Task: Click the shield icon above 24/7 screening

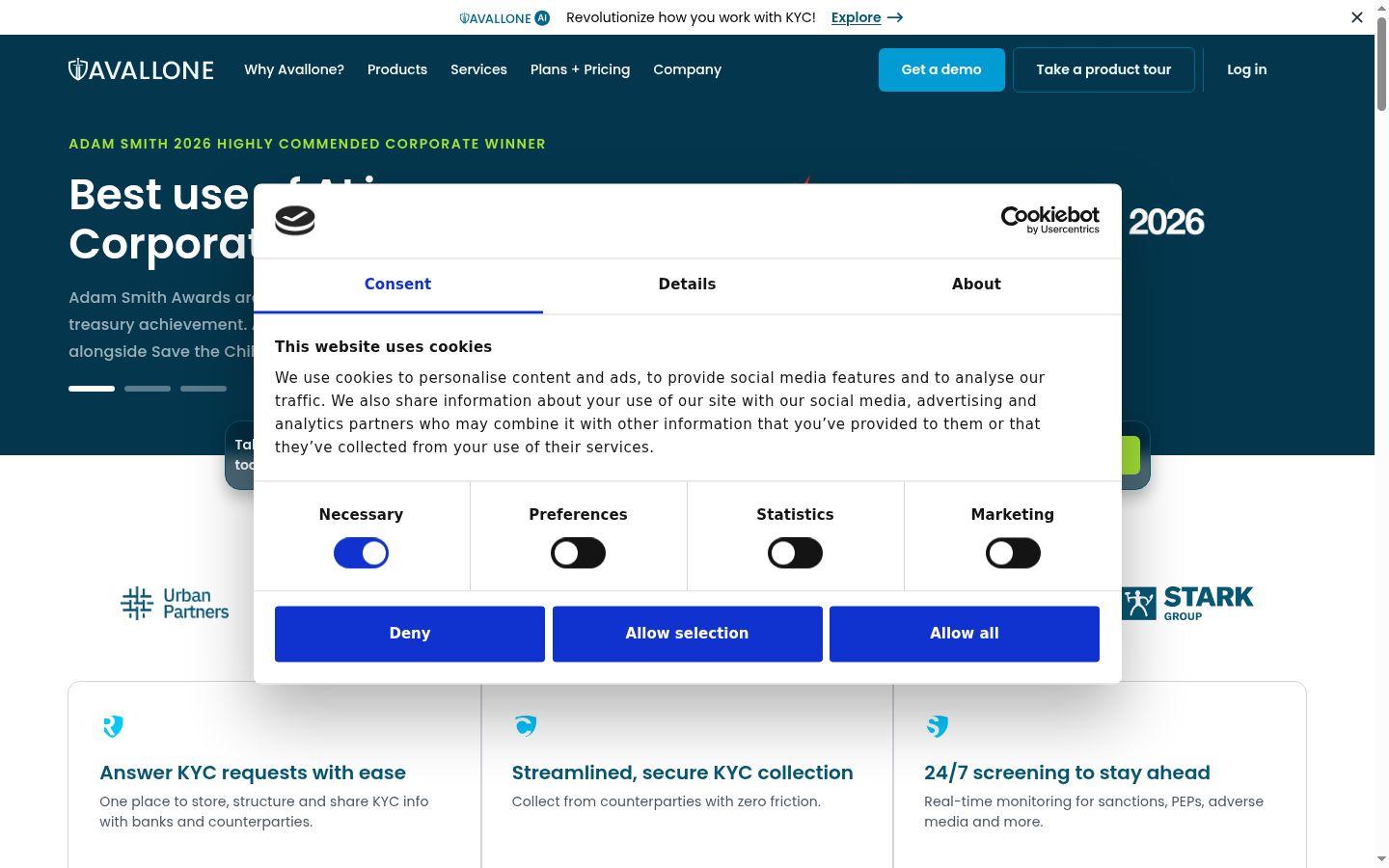Action: pos(938,726)
